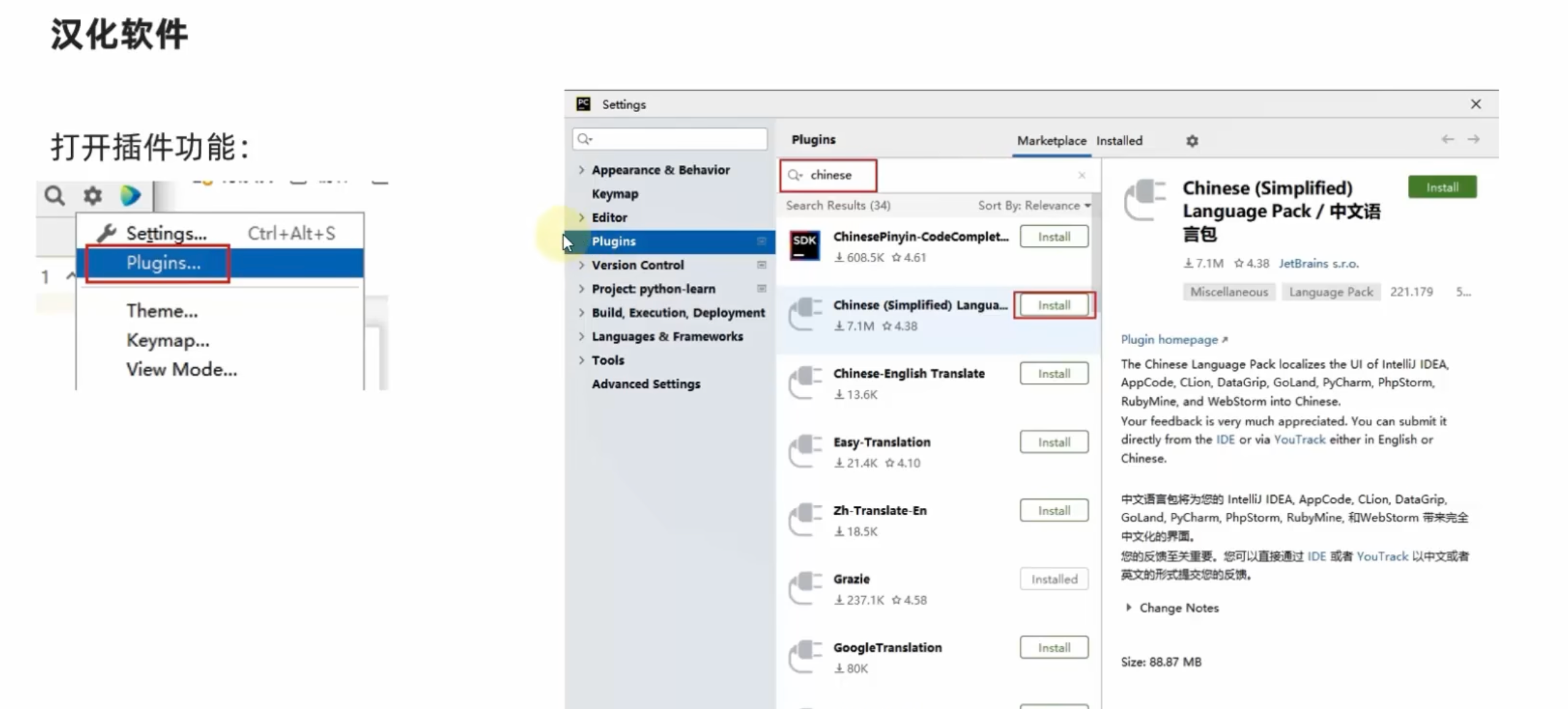The height and width of the screenshot is (709, 1568).
Task: Click the large plugin icon in the details pane
Action: (x=1144, y=199)
